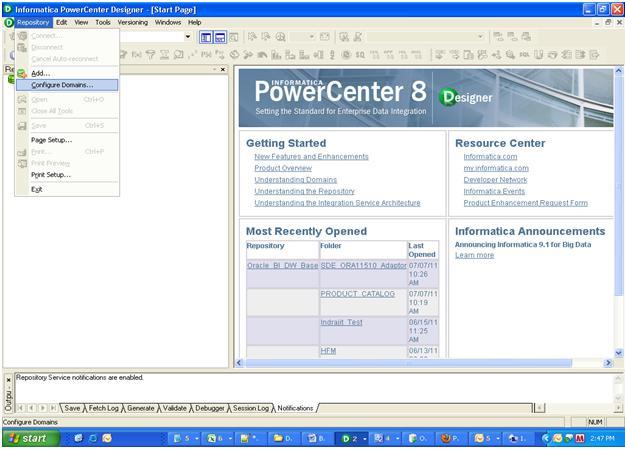The image size is (625, 450).
Task: Select the sigma Aggregator transformation icon
Action: coord(165,55)
